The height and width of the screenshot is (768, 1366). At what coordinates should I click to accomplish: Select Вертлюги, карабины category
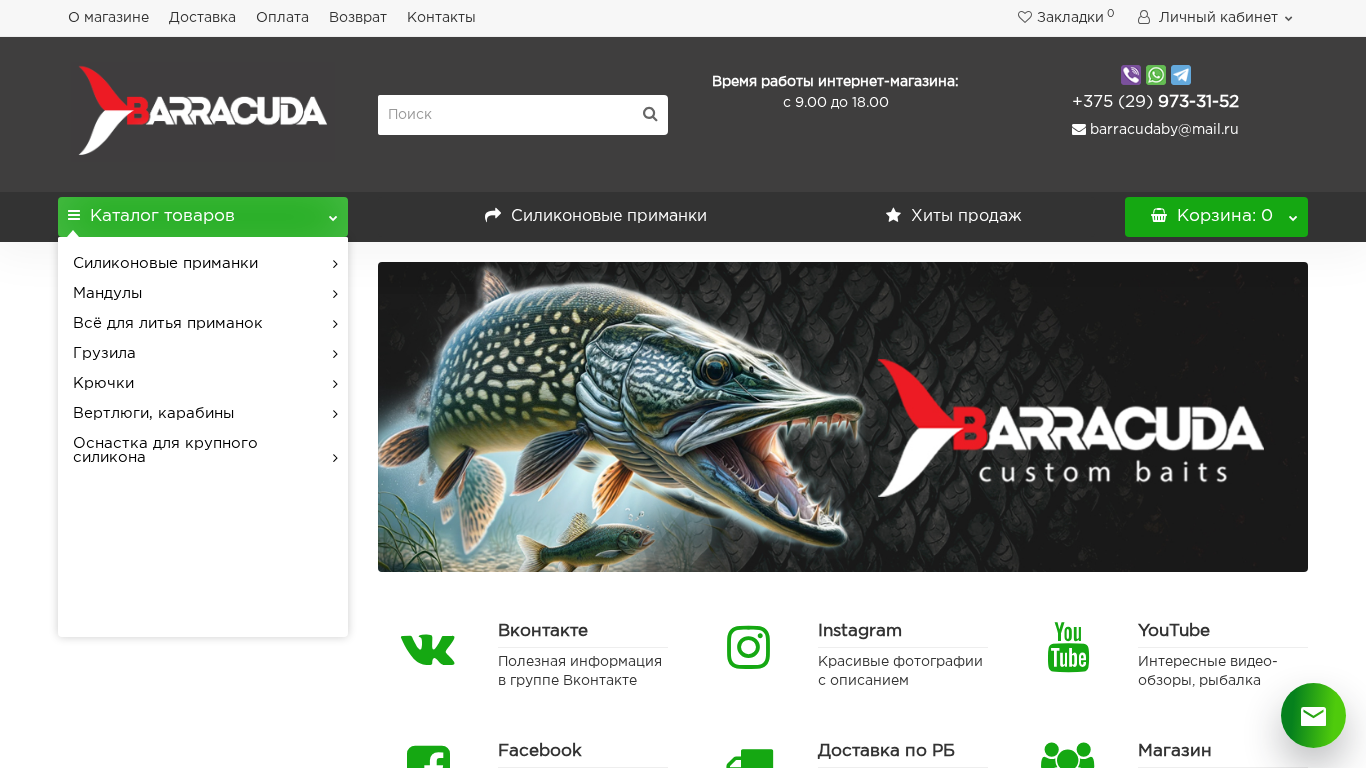click(x=153, y=413)
